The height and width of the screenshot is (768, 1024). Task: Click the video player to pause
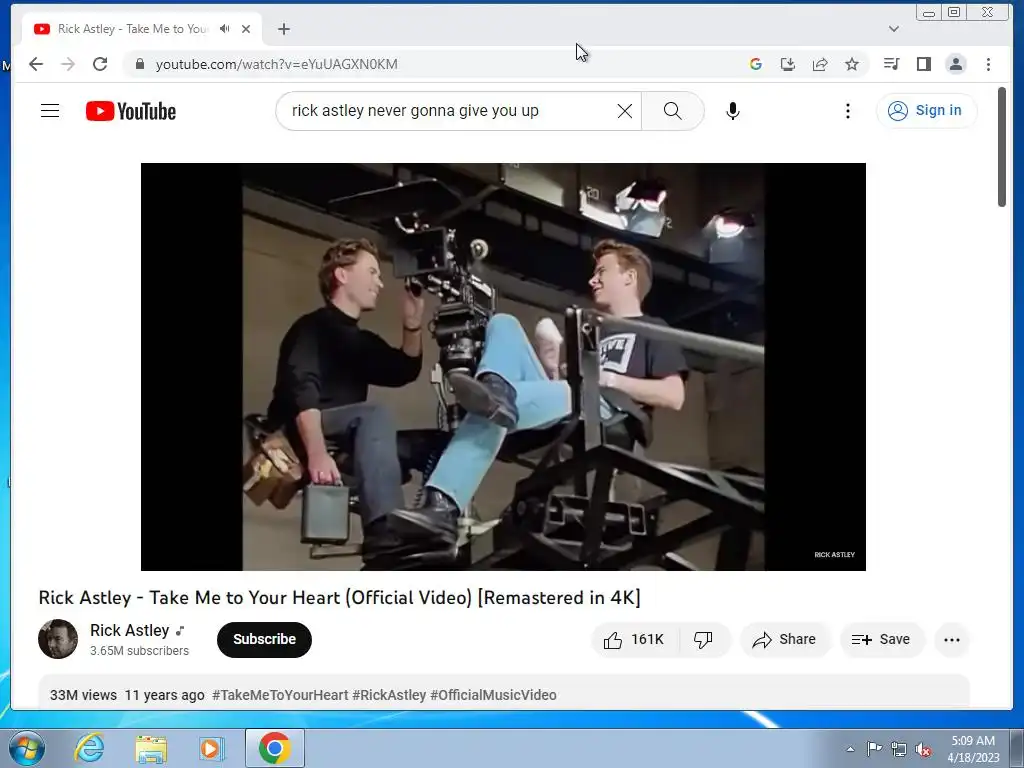coord(503,366)
